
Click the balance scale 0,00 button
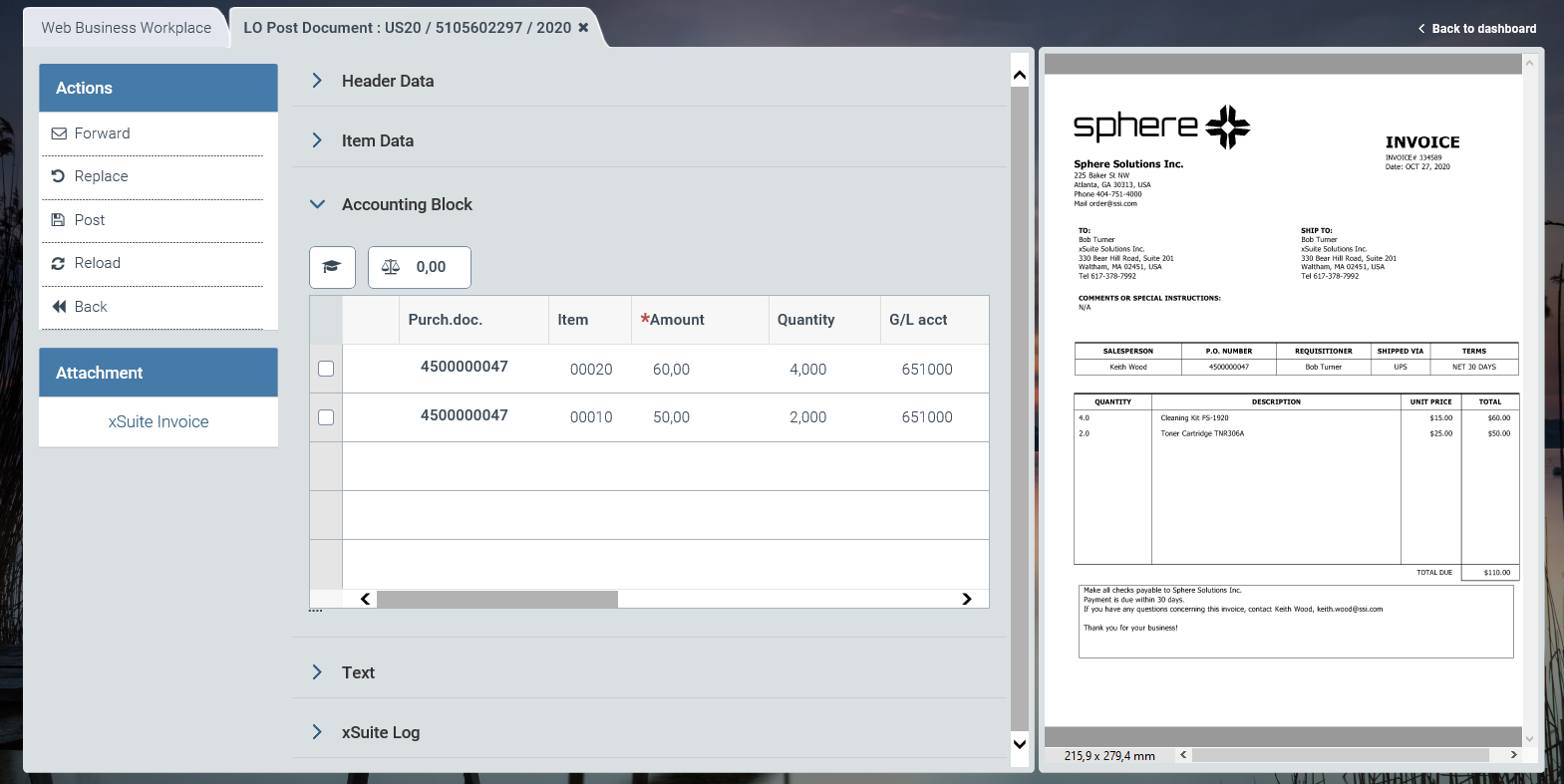[x=419, y=267]
